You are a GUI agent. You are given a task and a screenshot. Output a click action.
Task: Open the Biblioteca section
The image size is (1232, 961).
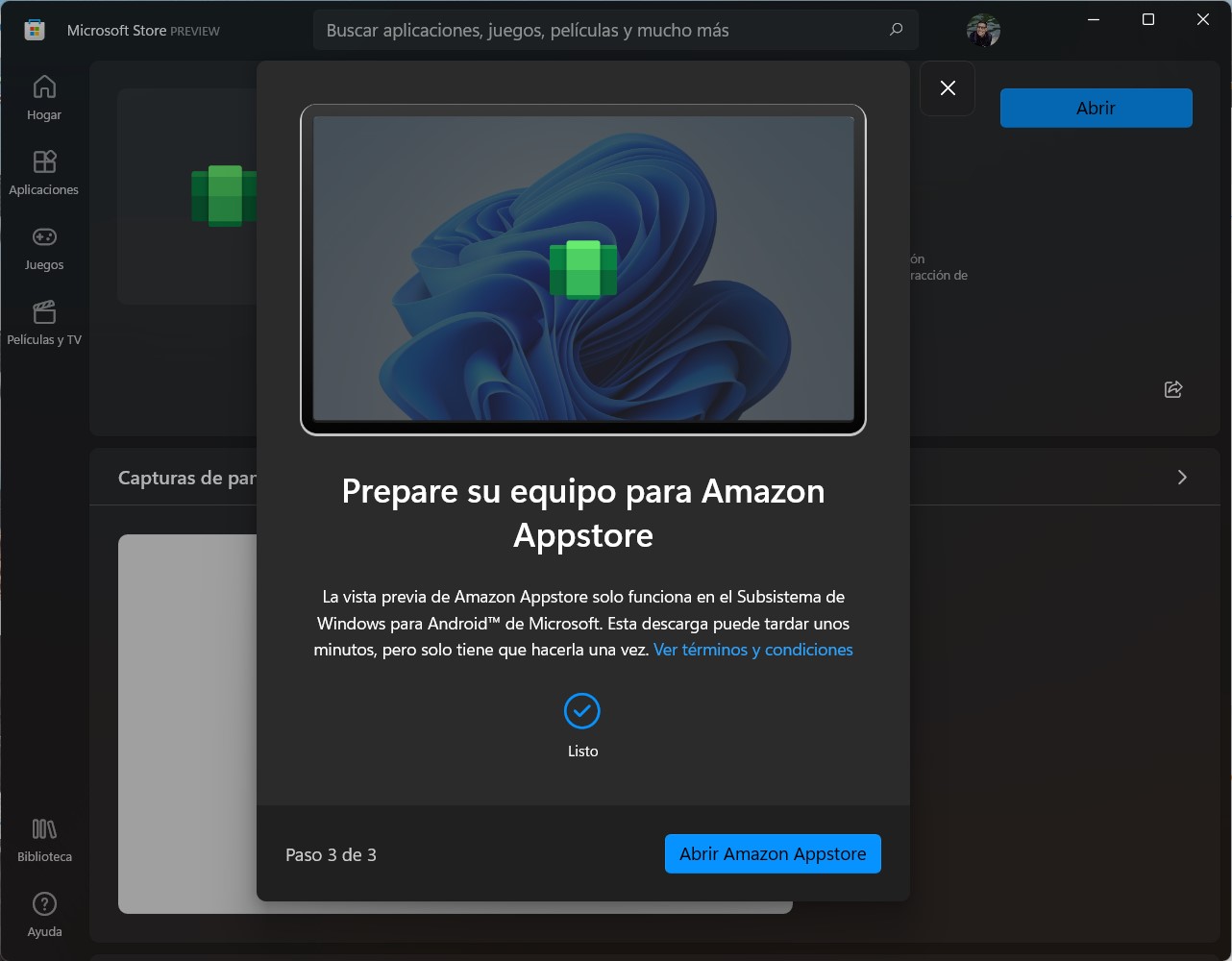43,838
